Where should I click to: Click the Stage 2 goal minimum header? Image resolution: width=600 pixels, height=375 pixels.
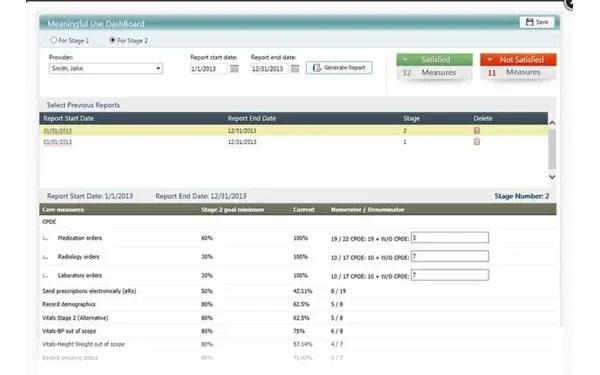coord(233,210)
